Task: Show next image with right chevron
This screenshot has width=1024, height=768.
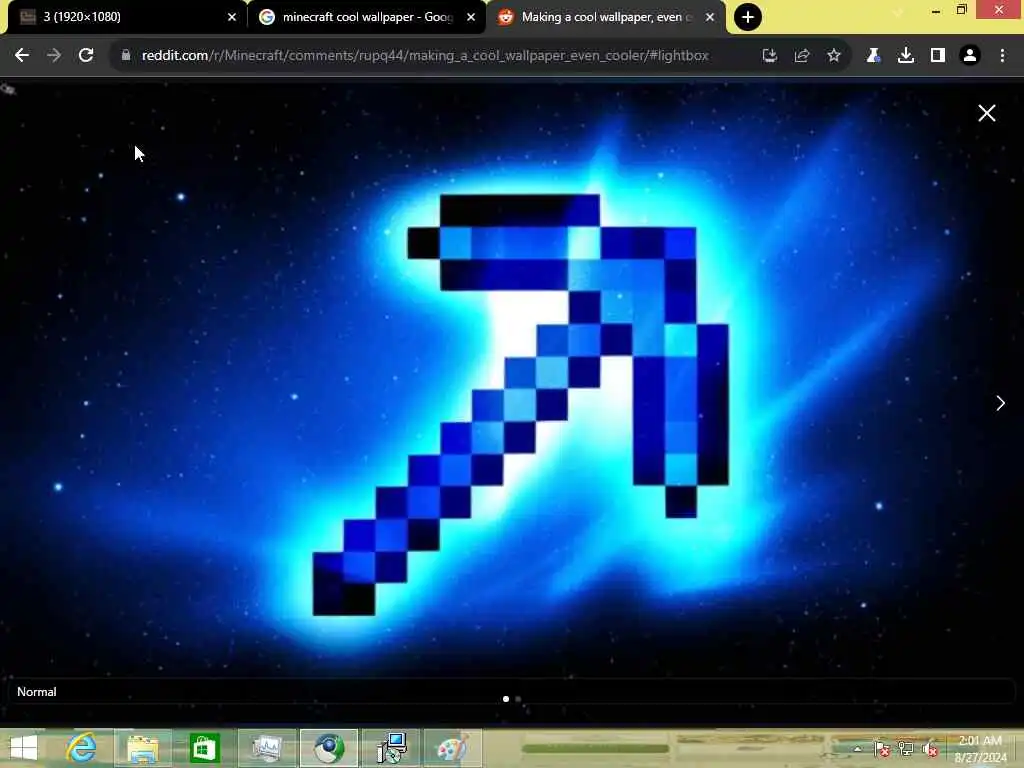Action: (1000, 403)
